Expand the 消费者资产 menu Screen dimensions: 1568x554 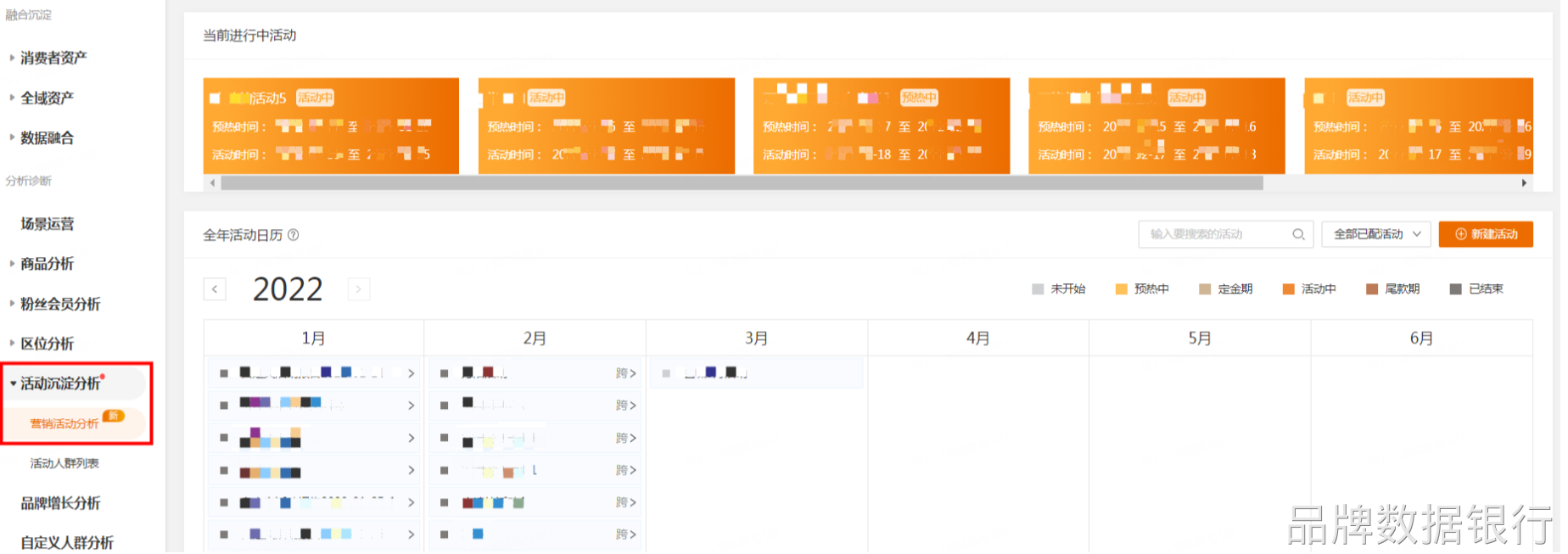(x=53, y=58)
